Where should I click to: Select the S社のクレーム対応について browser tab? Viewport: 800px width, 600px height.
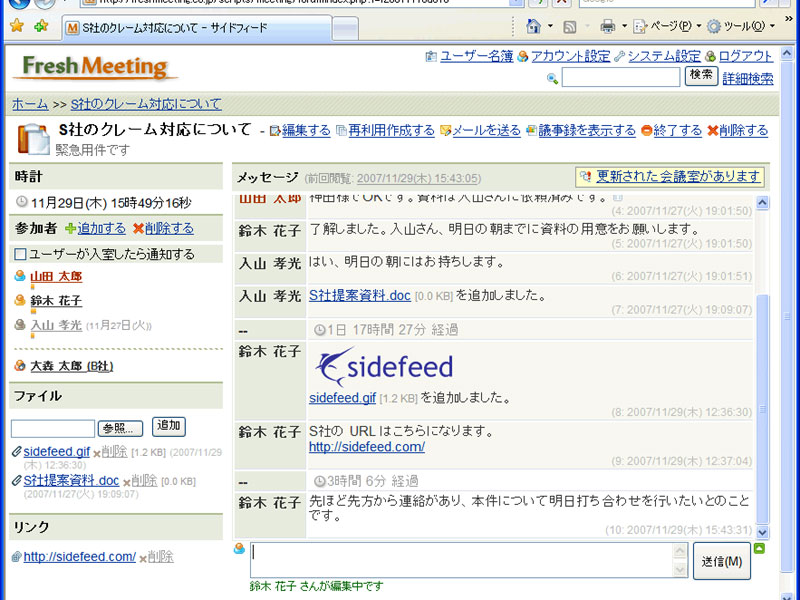(x=197, y=28)
